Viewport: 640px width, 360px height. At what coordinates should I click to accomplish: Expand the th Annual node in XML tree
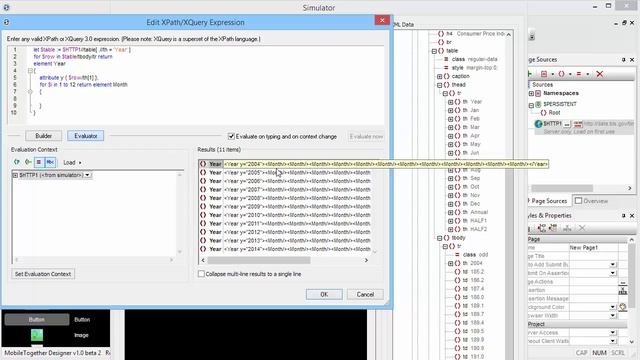(451, 212)
